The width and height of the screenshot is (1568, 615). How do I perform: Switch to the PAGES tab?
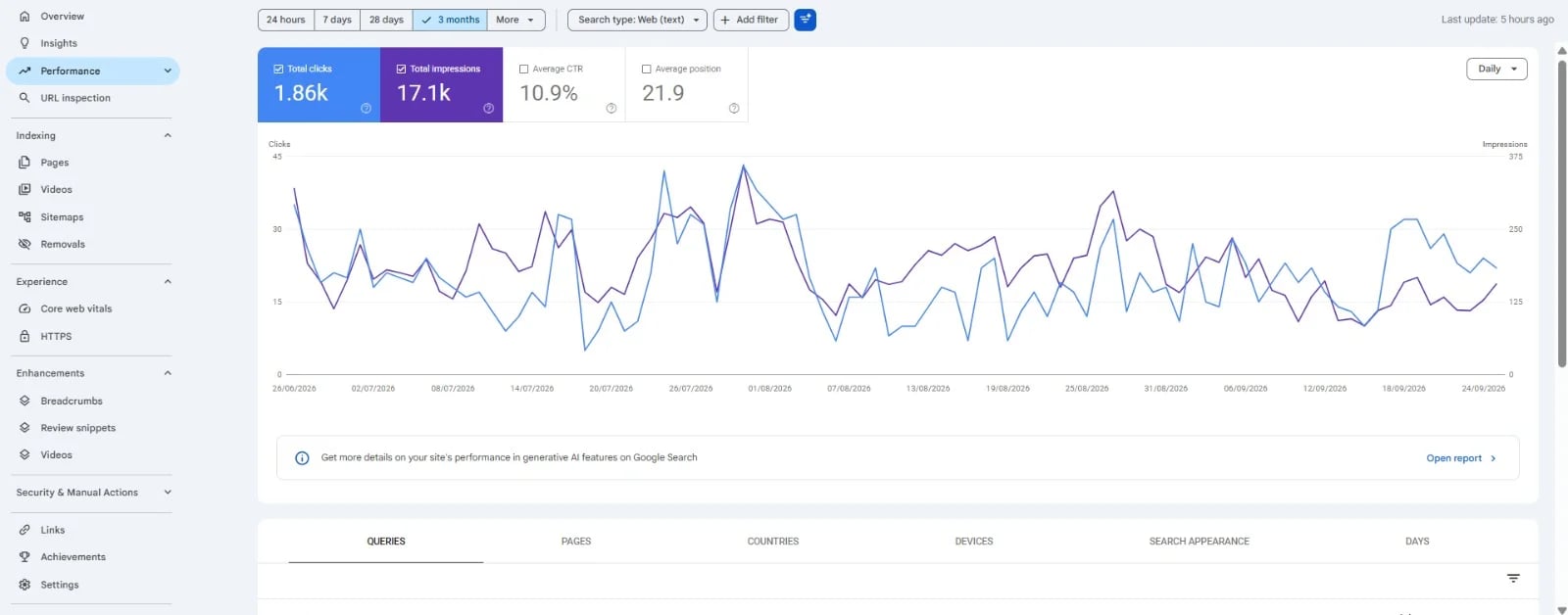(x=576, y=542)
